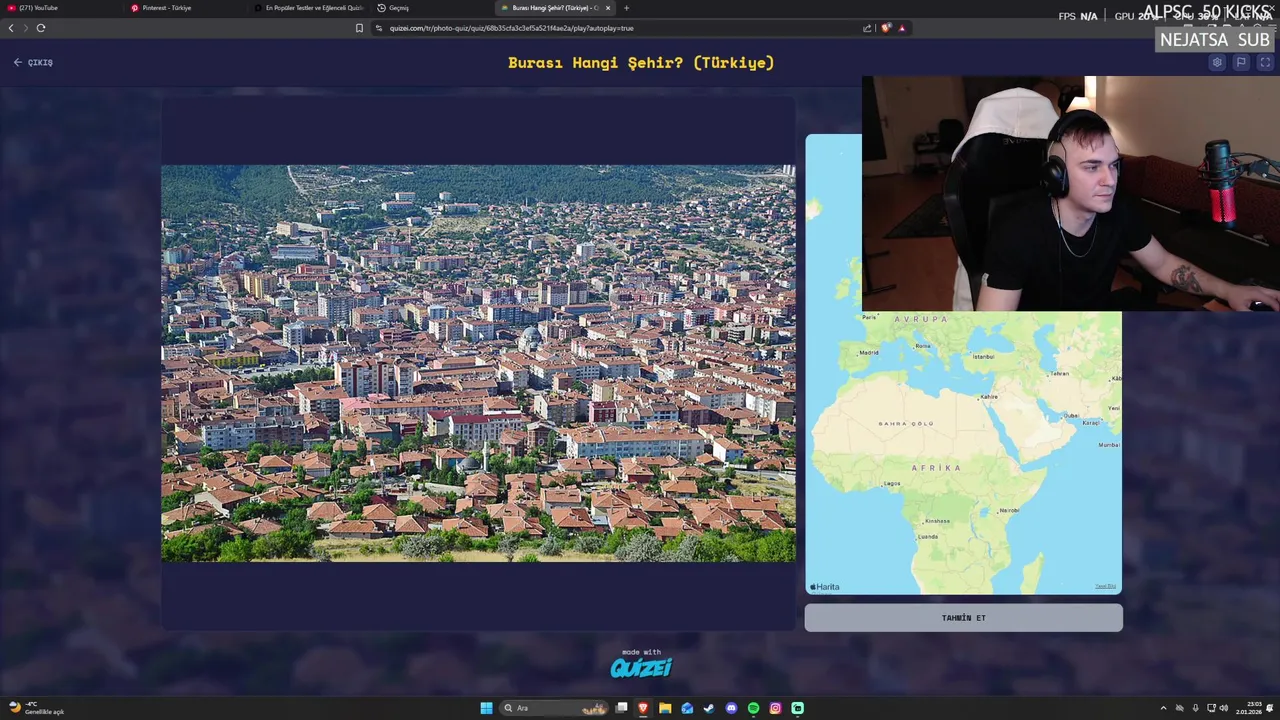
Task: Click the AFRIKA label on the map
Action: (x=936, y=468)
